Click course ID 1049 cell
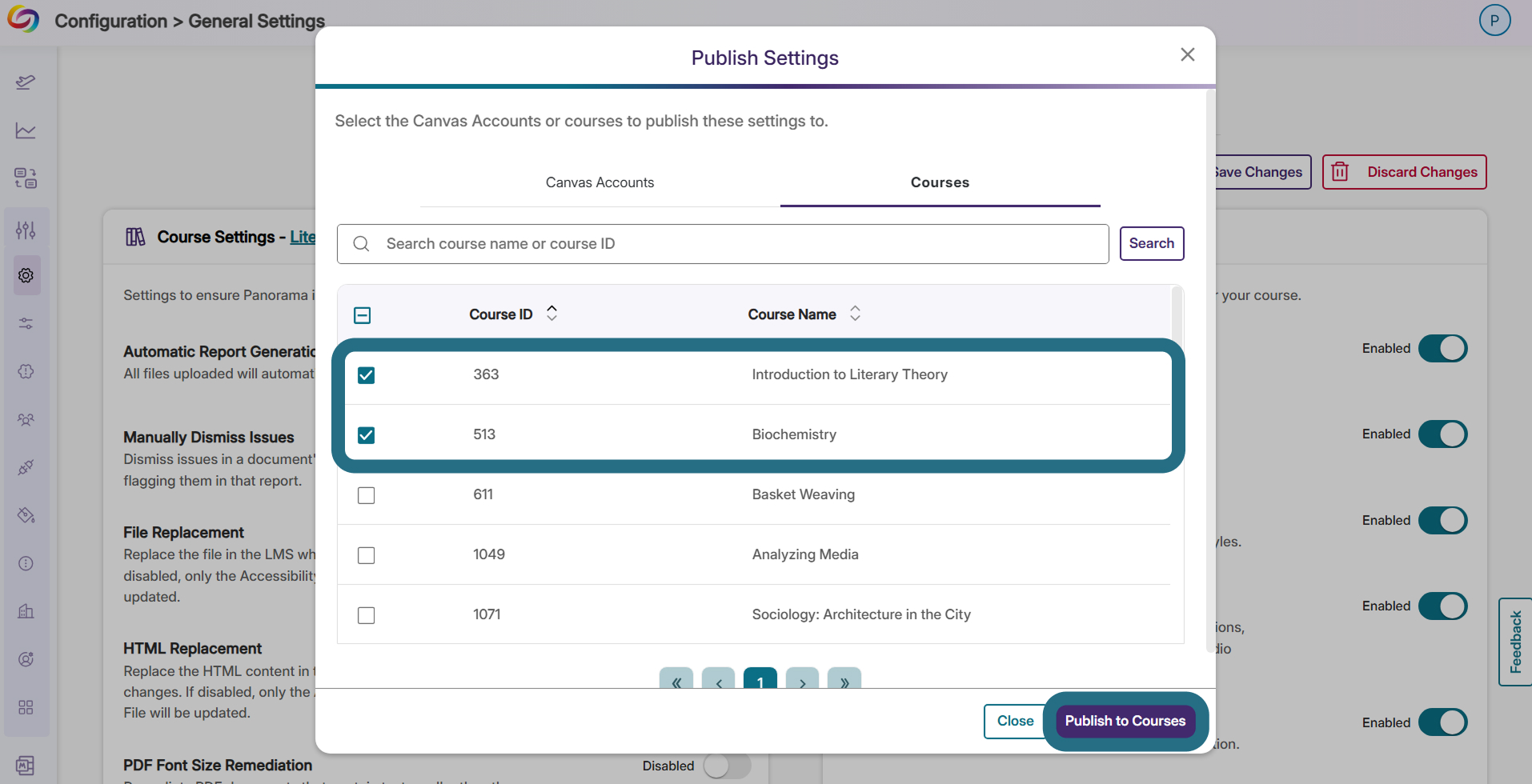This screenshot has width=1532, height=784. [489, 554]
